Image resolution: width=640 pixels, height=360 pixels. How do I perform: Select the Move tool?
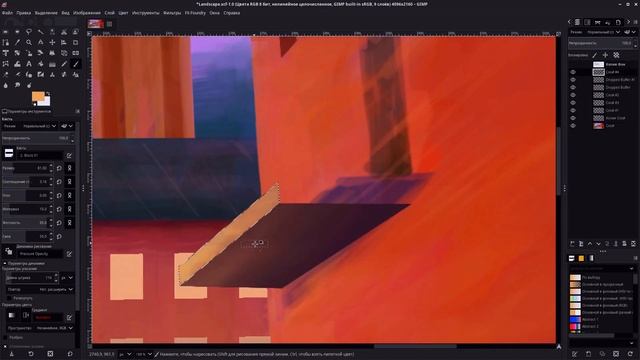[x=52, y=42]
